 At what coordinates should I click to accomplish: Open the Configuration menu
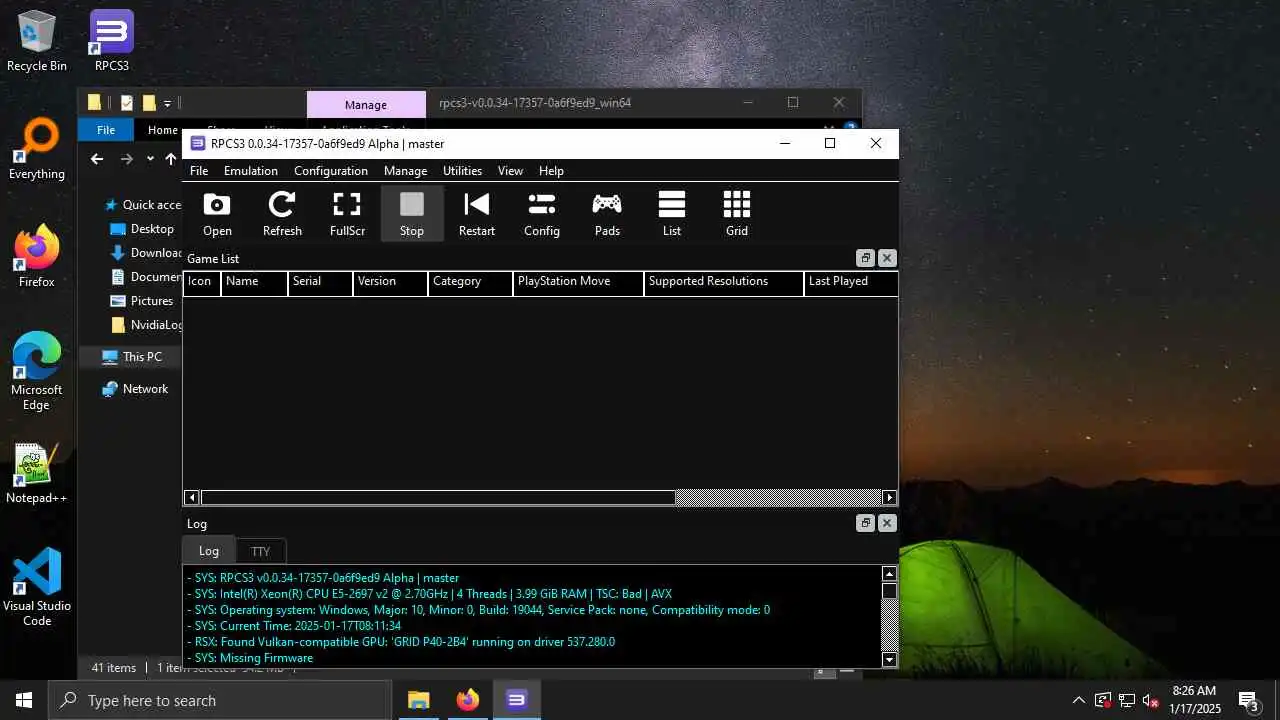coord(331,171)
